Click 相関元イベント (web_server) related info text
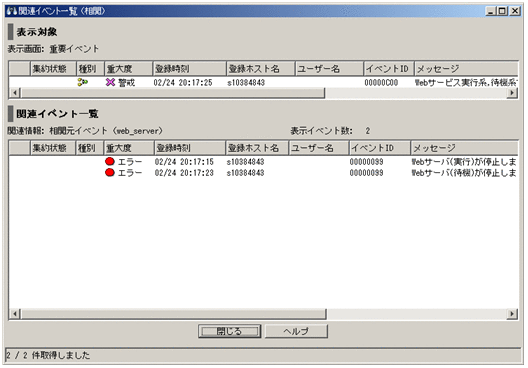 (106, 131)
